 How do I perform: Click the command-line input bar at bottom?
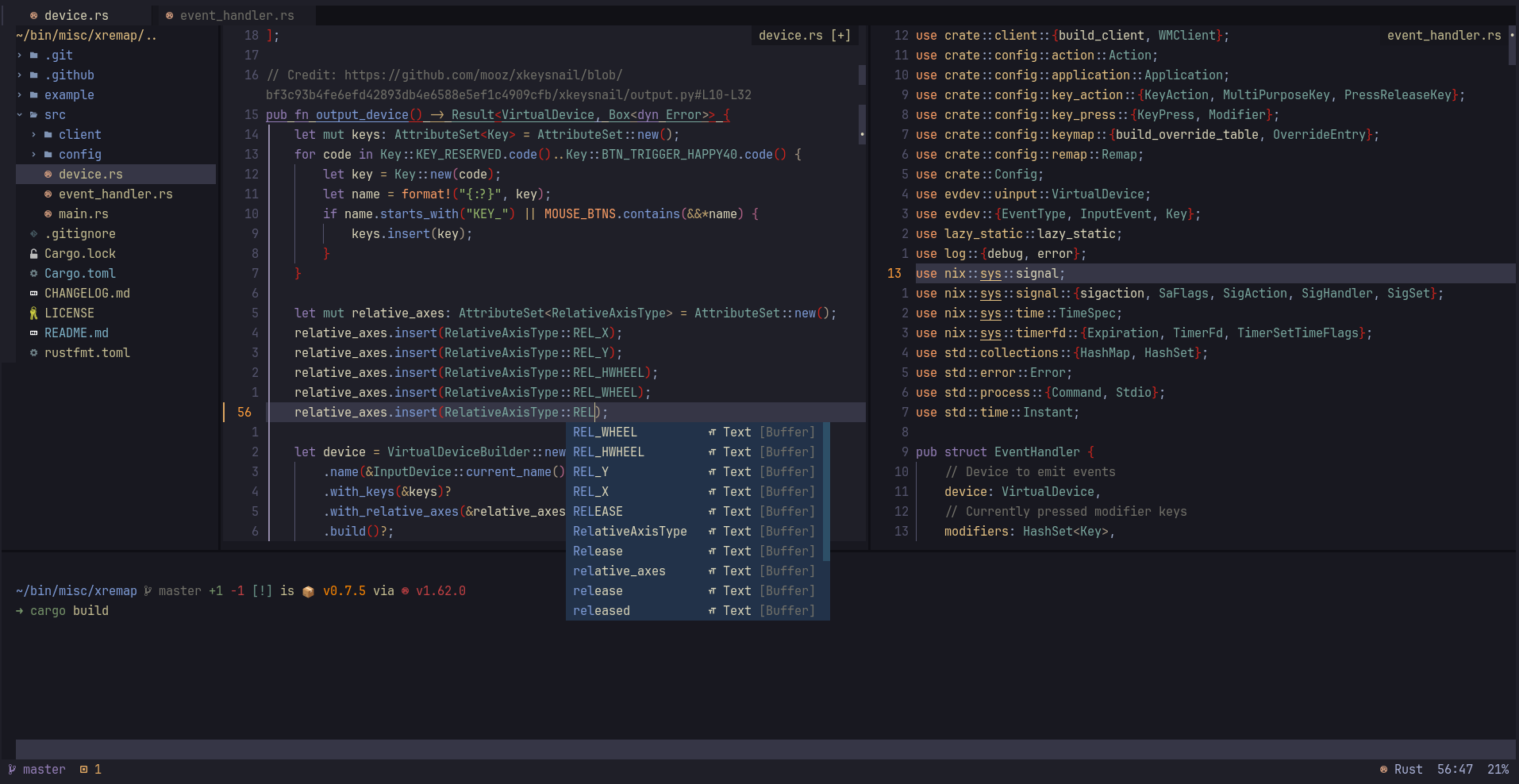click(766, 749)
